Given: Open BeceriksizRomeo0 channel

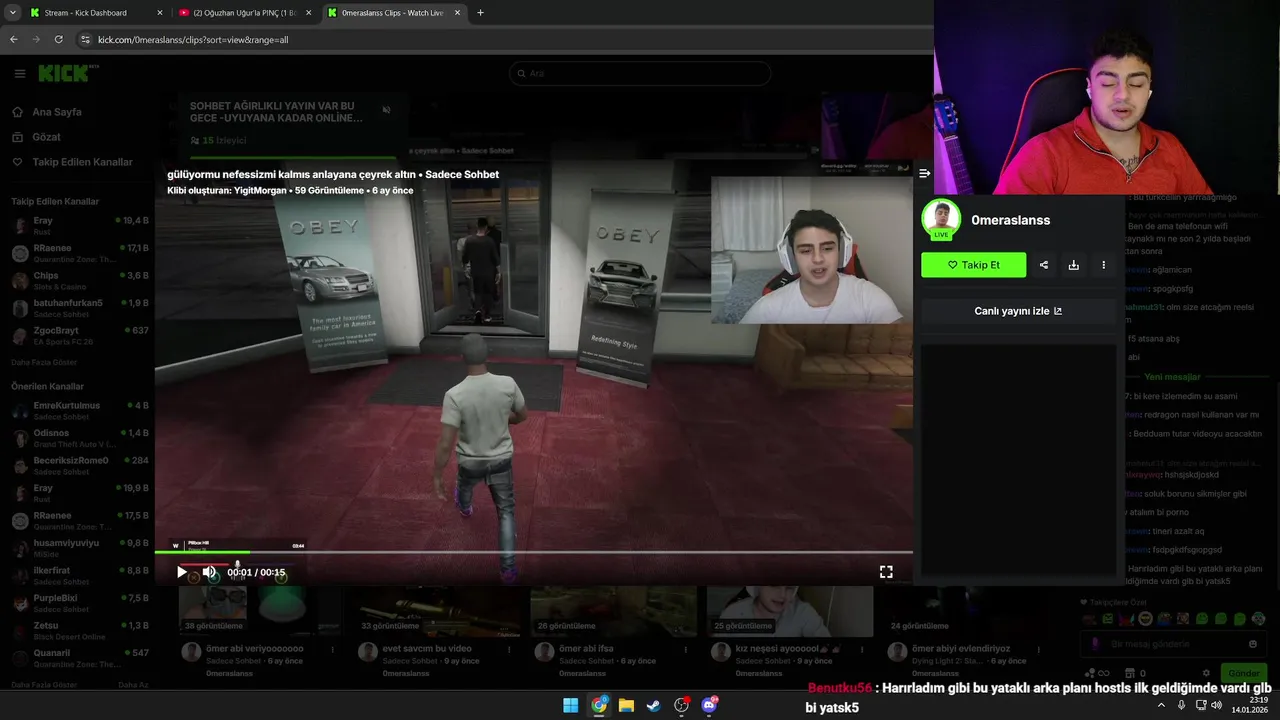Looking at the screenshot, I should tap(80, 465).
